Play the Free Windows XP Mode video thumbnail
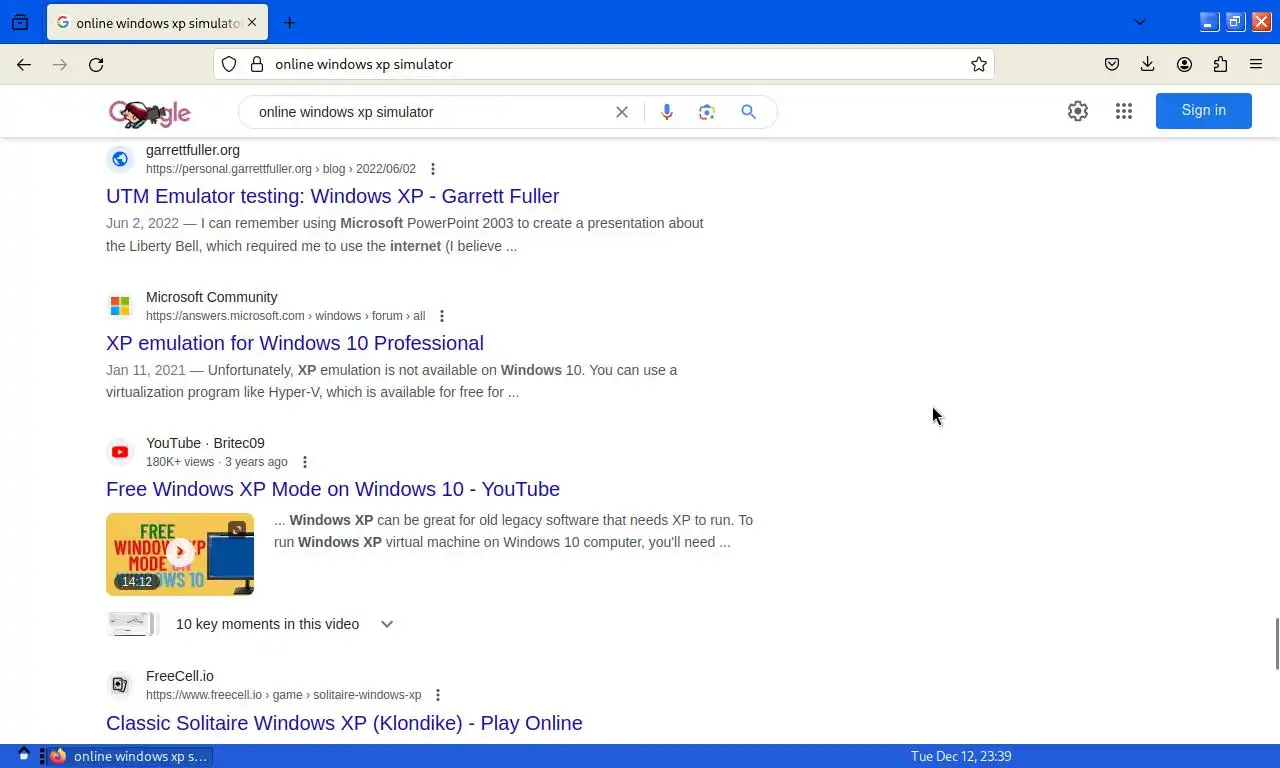The width and height of the screenshot is (1280, 768). [x=180, y=554]
